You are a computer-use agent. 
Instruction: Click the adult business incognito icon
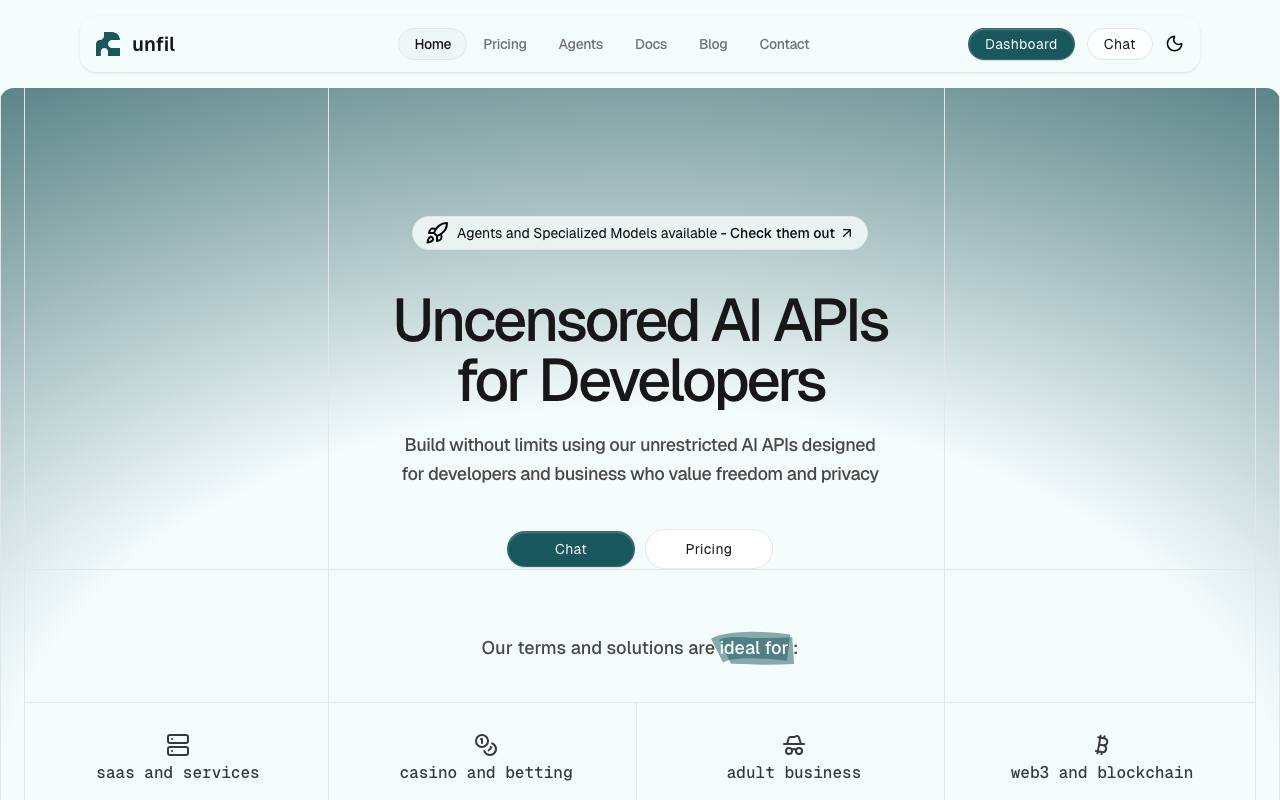pyautogui.click(x=794, y=745)
